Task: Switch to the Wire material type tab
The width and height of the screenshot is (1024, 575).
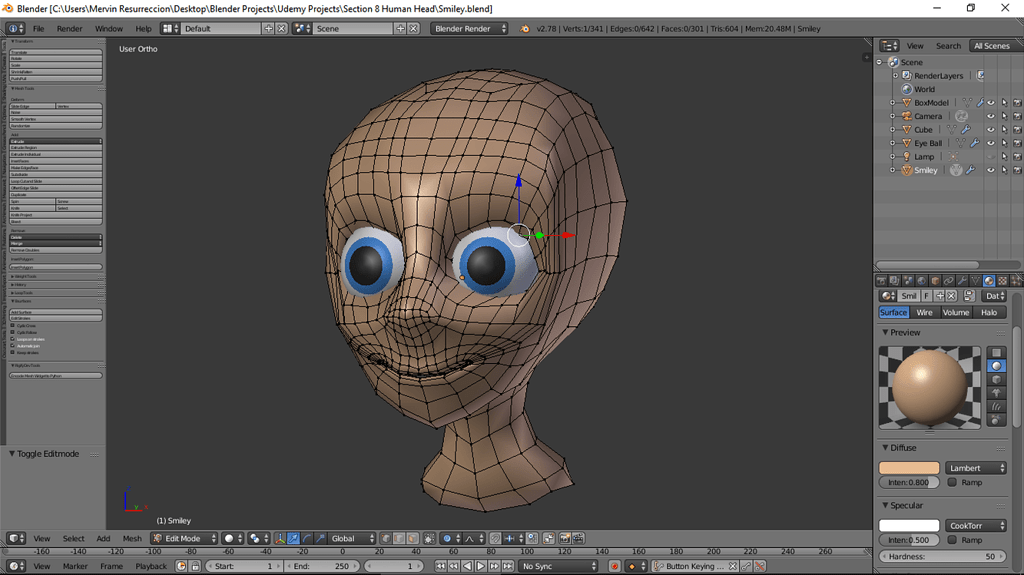Action: tap(925, 312)
